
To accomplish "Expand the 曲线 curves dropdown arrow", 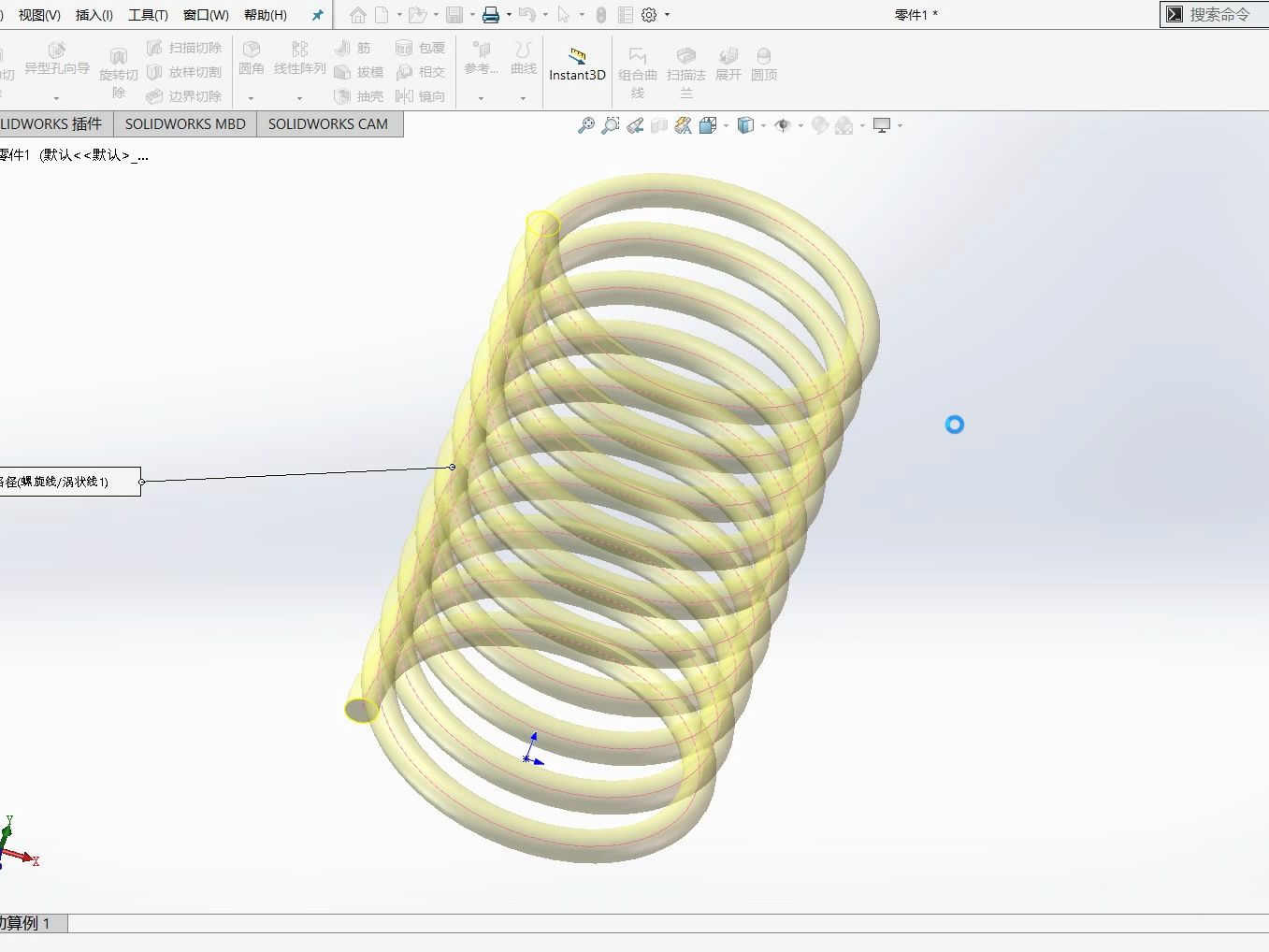I will pos(523,98).
